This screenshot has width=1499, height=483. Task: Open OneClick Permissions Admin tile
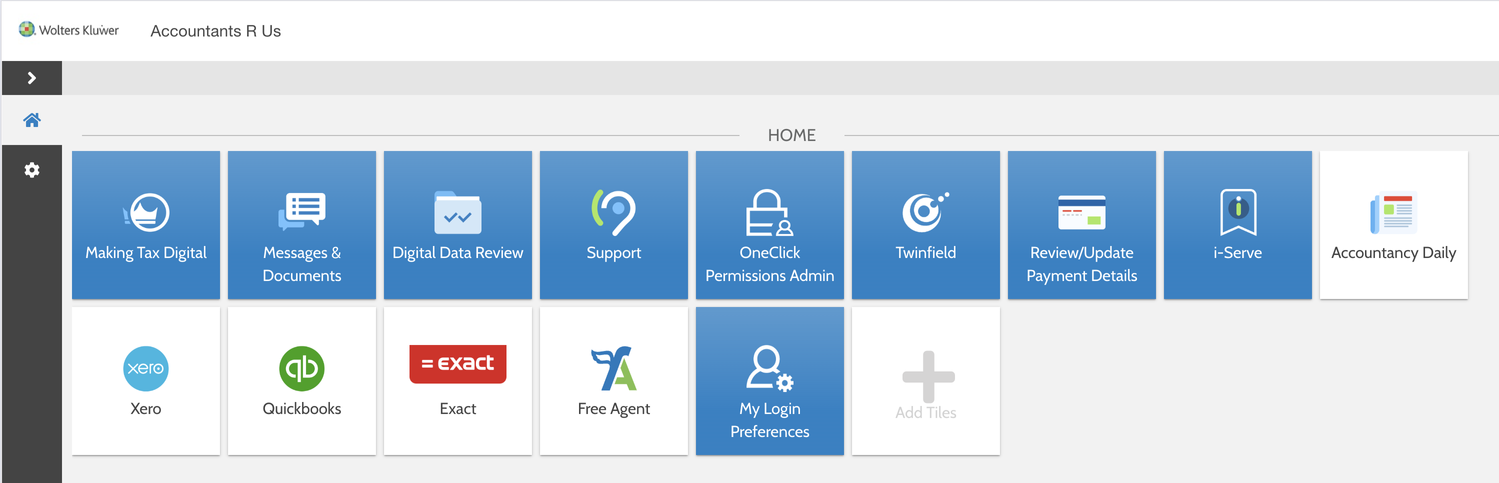tap(770, 225)
